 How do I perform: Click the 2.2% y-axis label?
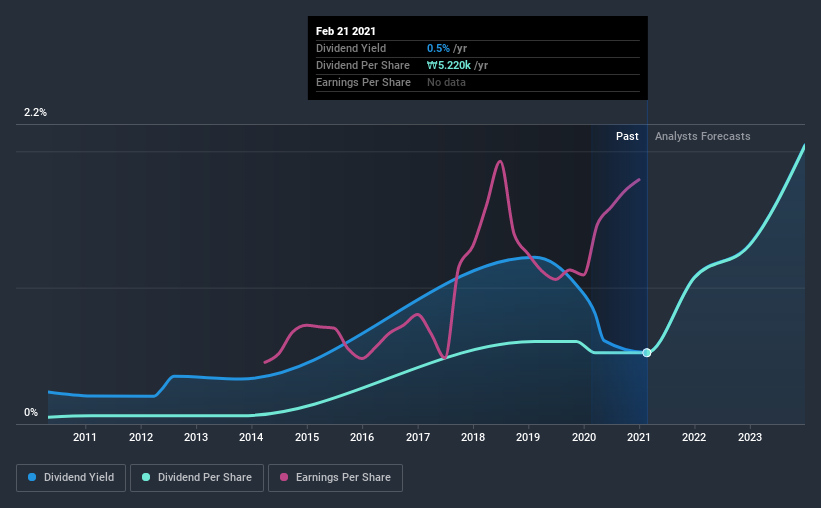coord(36,113)
